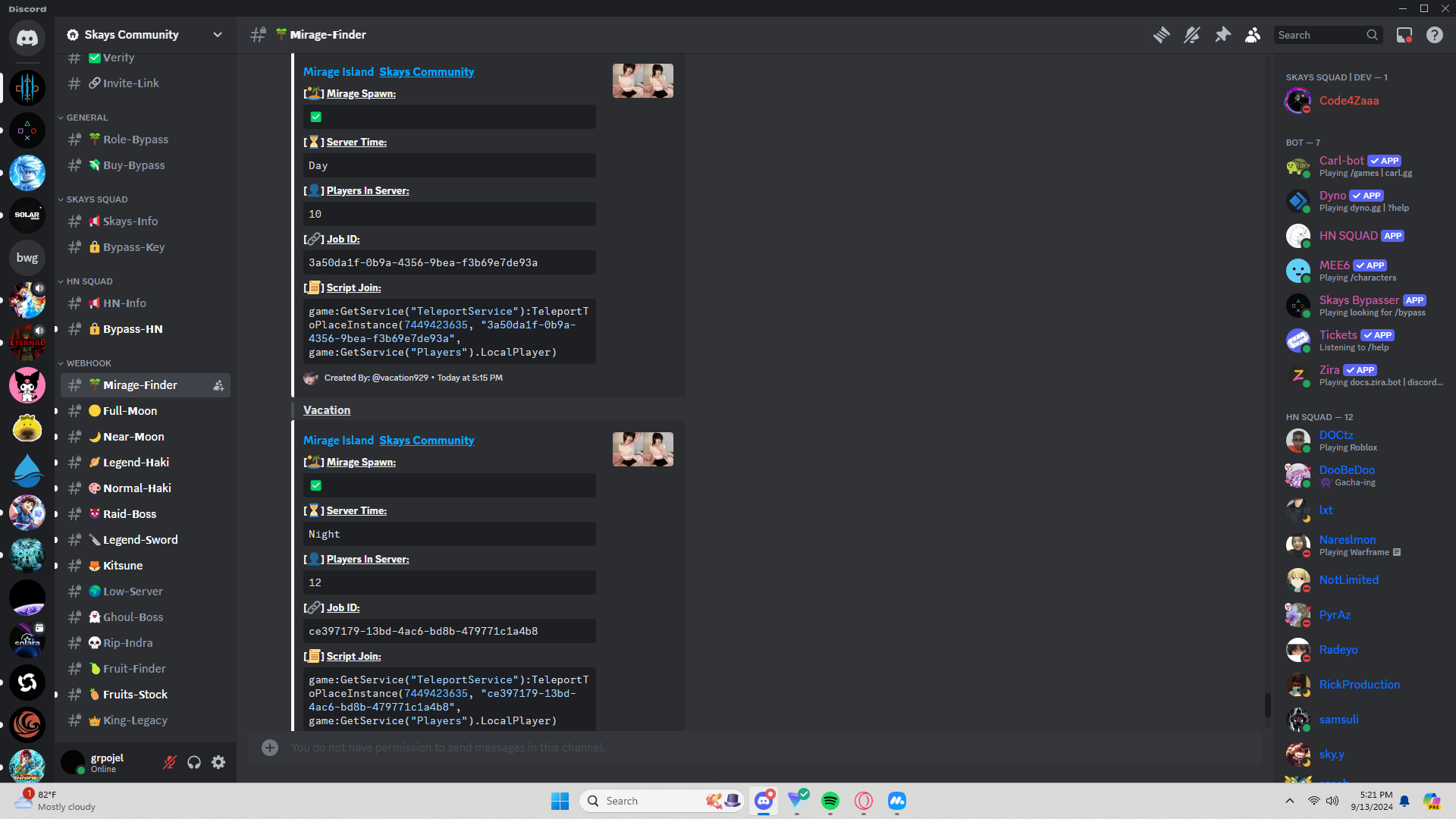This screenshot has height=819, width=1456.
Task: Open the Role-Bypass channel
Action: (146, 140)
